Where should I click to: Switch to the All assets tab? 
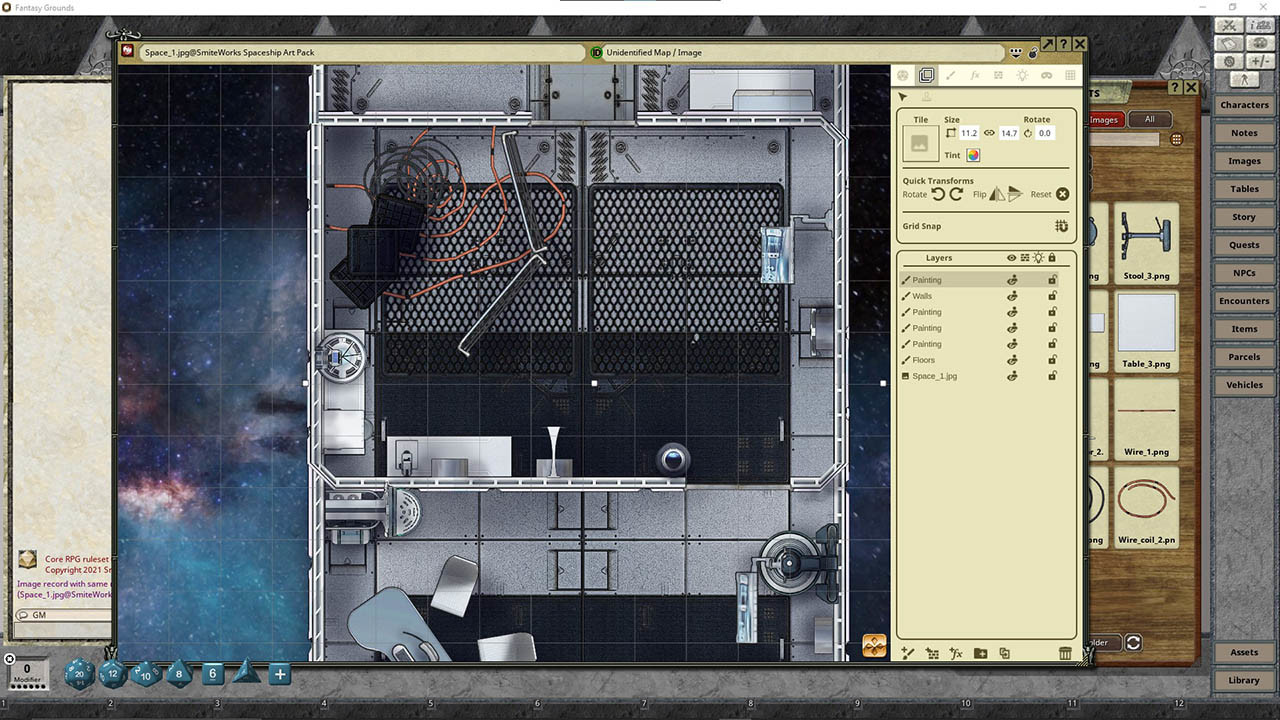(x=1149, y=119)
